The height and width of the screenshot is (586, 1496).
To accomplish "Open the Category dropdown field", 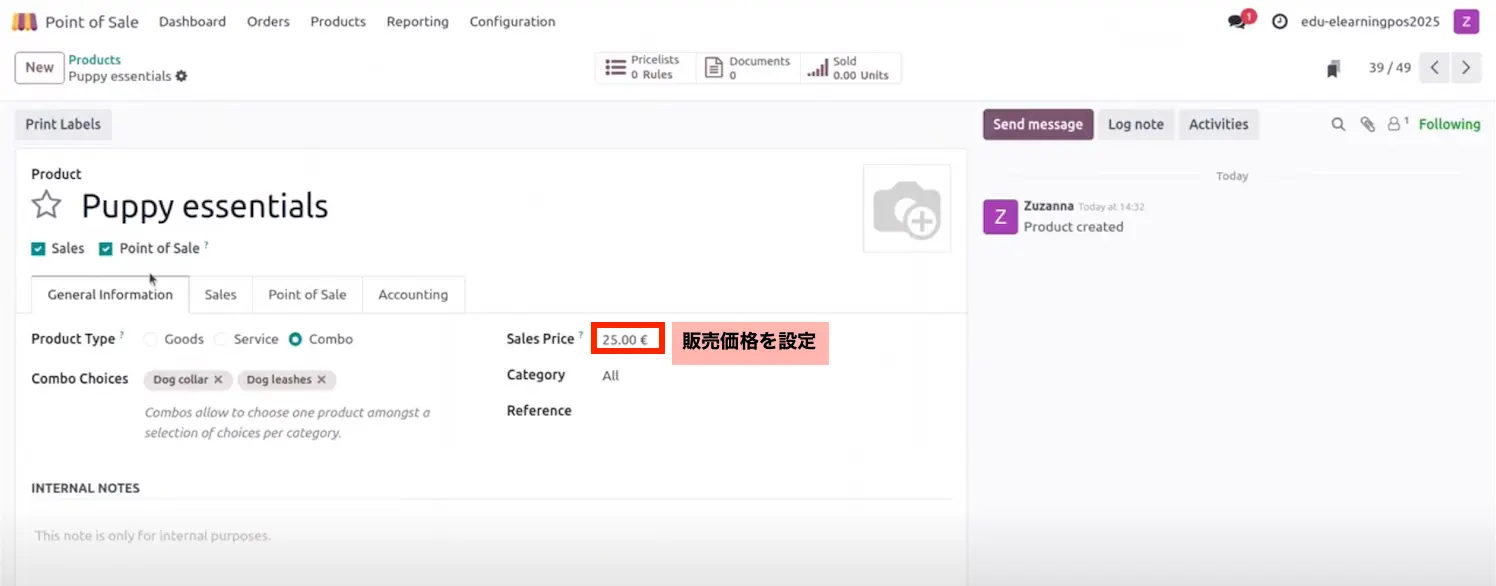I will tap(700, 376).
